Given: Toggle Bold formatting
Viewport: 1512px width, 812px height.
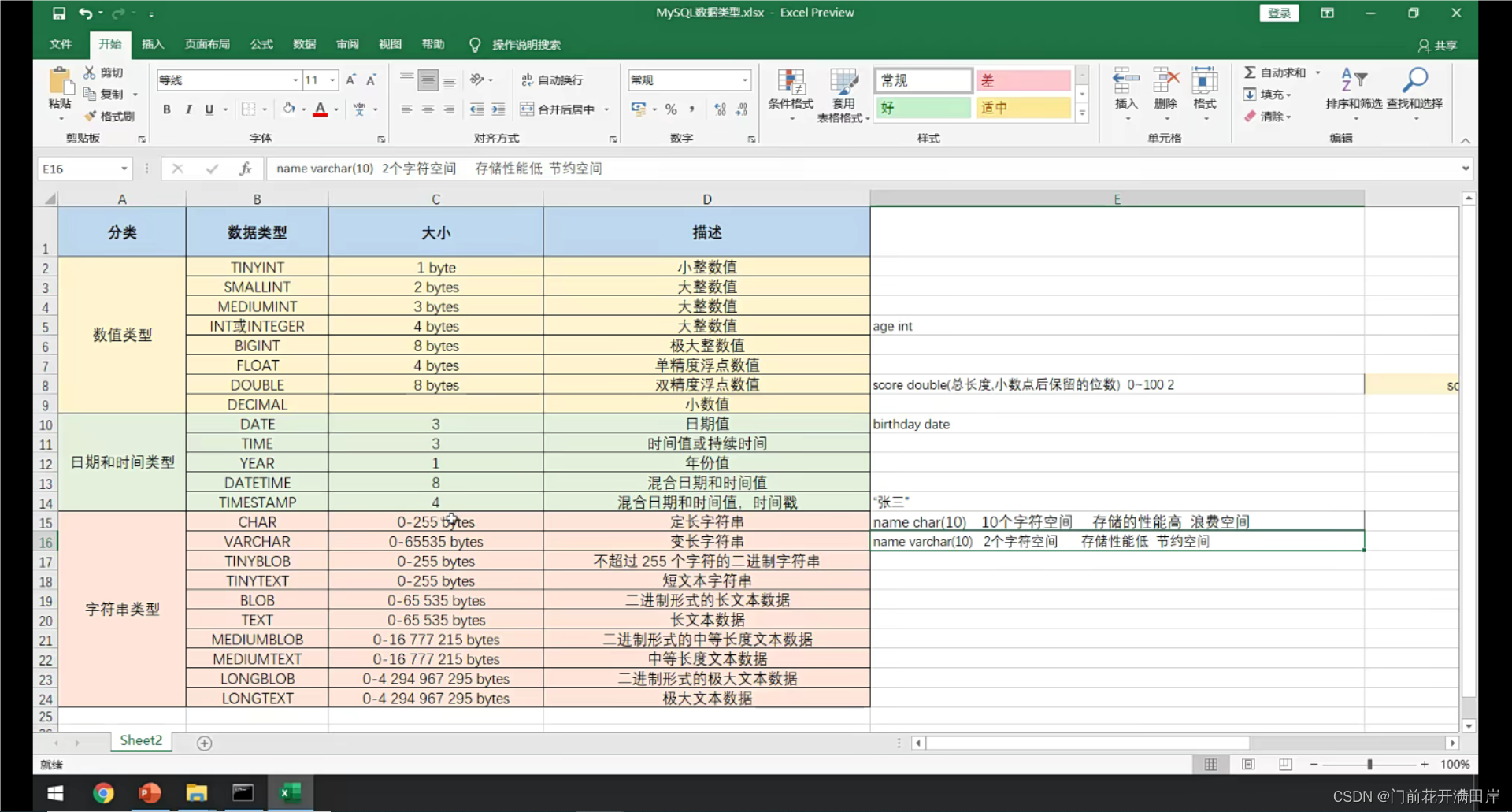Looking at the screenshot, I should [x=167, y=109].
